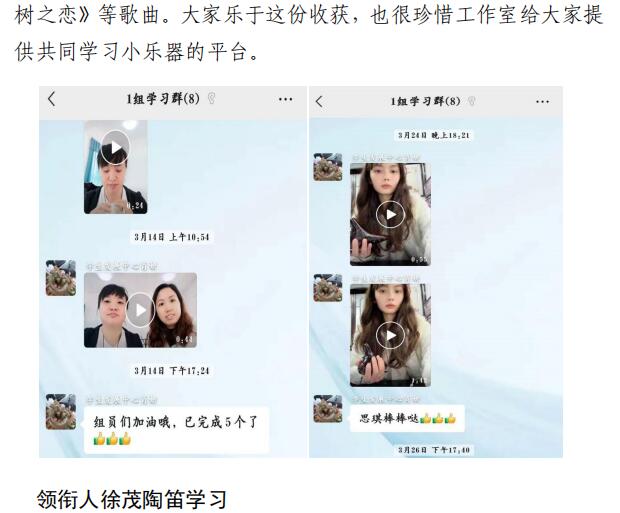Image resolution: width=620 pixels, height=513 pixels.
Task: Tap avatar beside first ocarina video
Action: [328, 167]
